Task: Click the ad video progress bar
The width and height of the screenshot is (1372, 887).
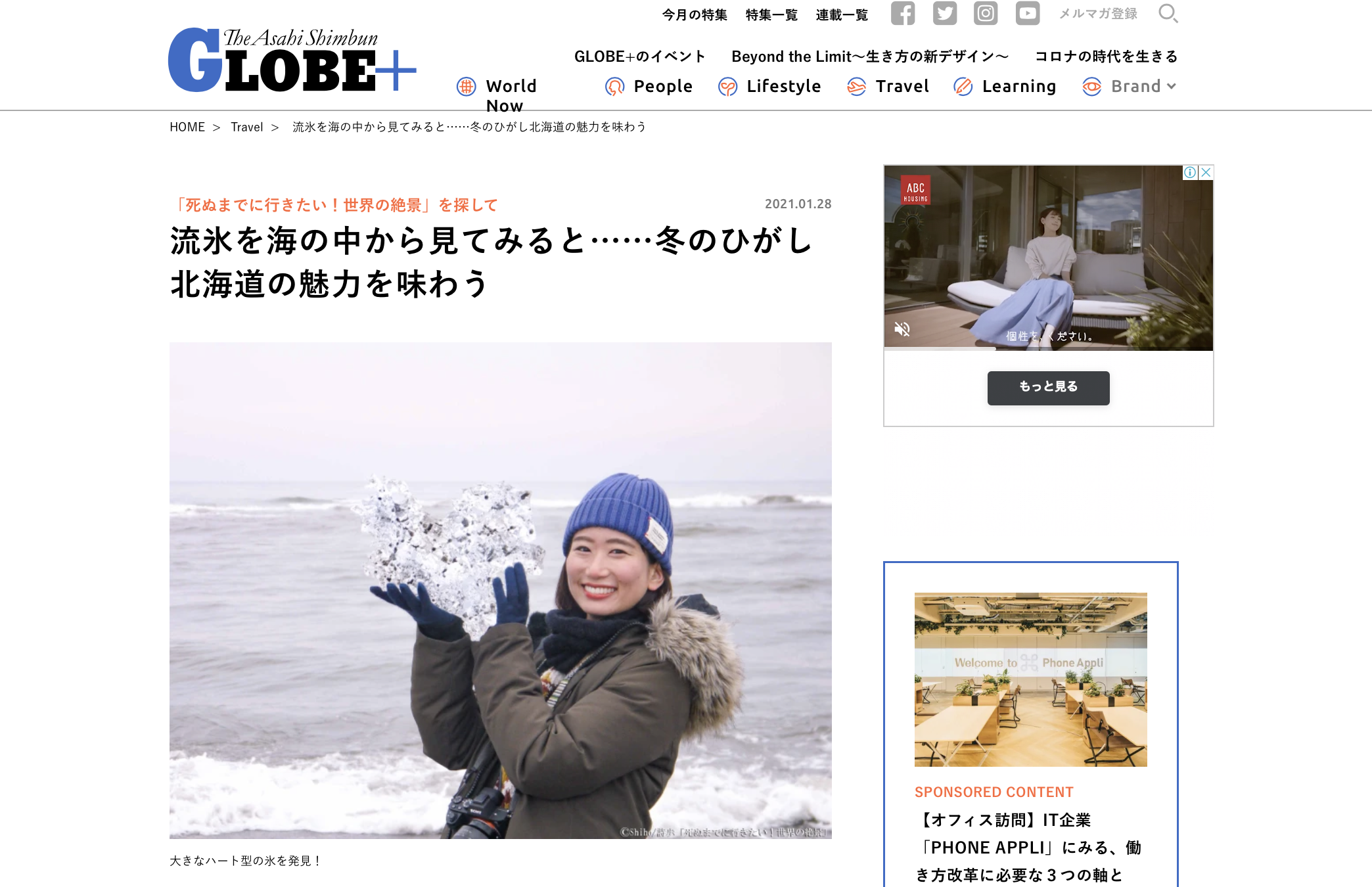Action: click(x=1048, y=349)
